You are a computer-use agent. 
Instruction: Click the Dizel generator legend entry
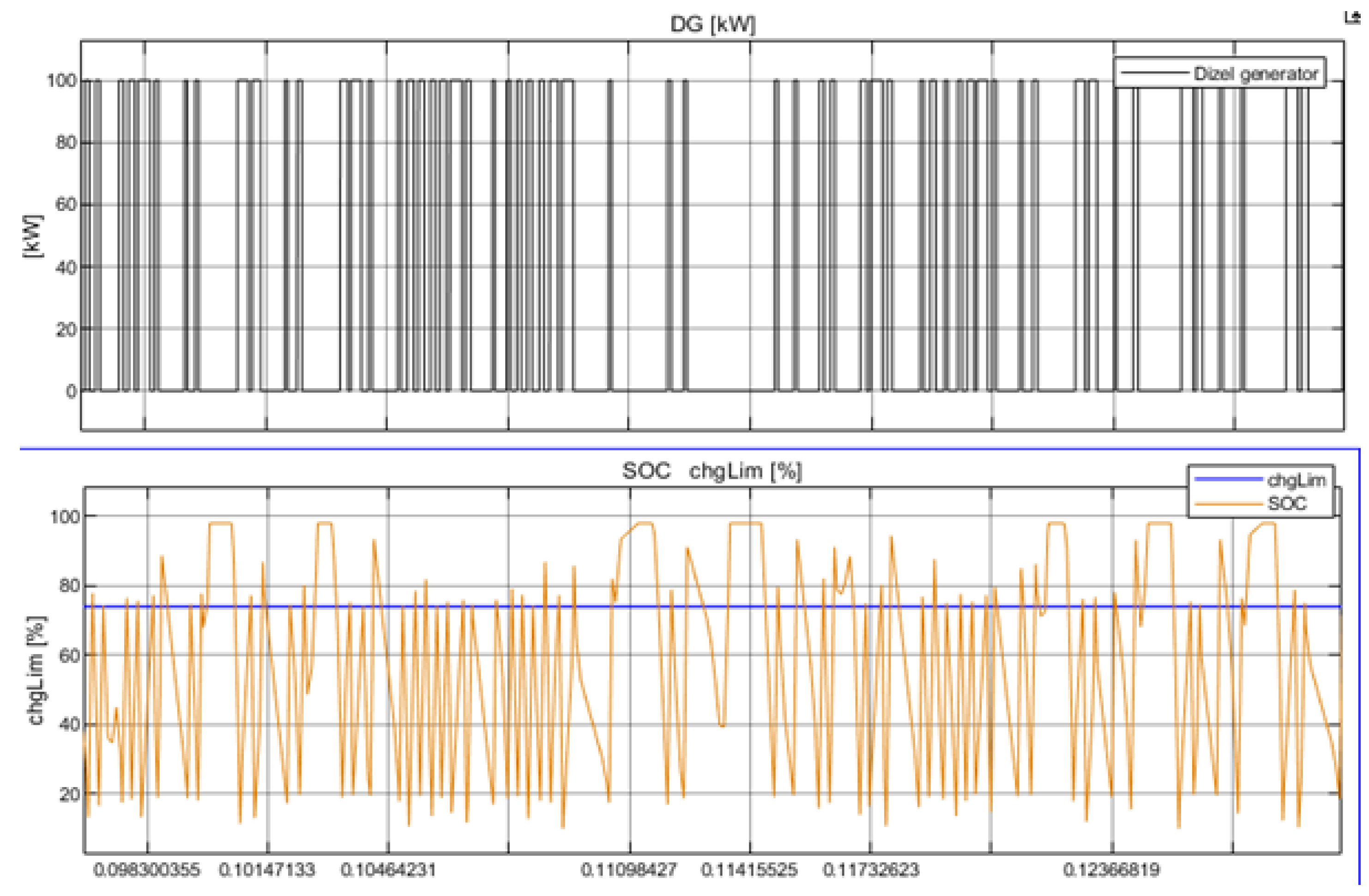[x=1255, y=73]
